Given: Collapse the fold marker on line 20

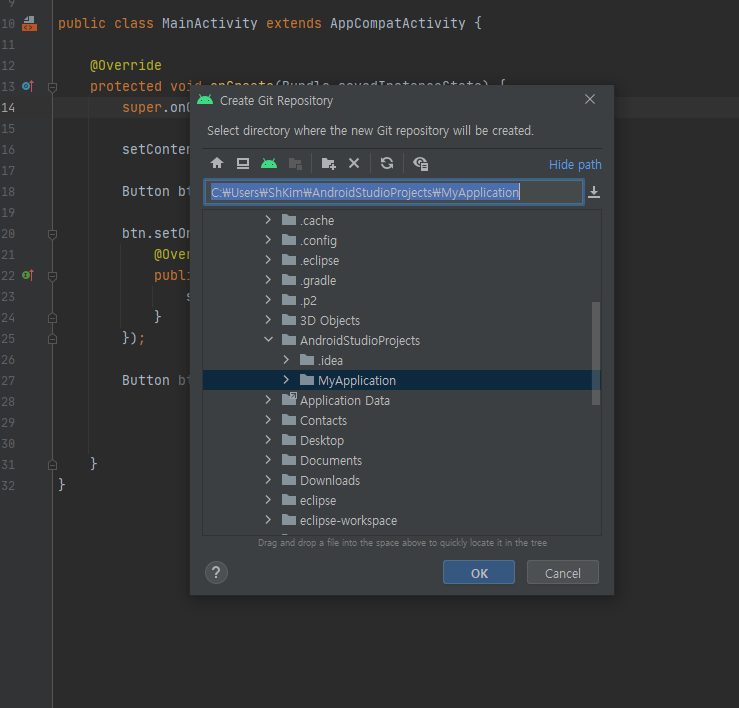Looking at the screenshot, I should 52,234.
